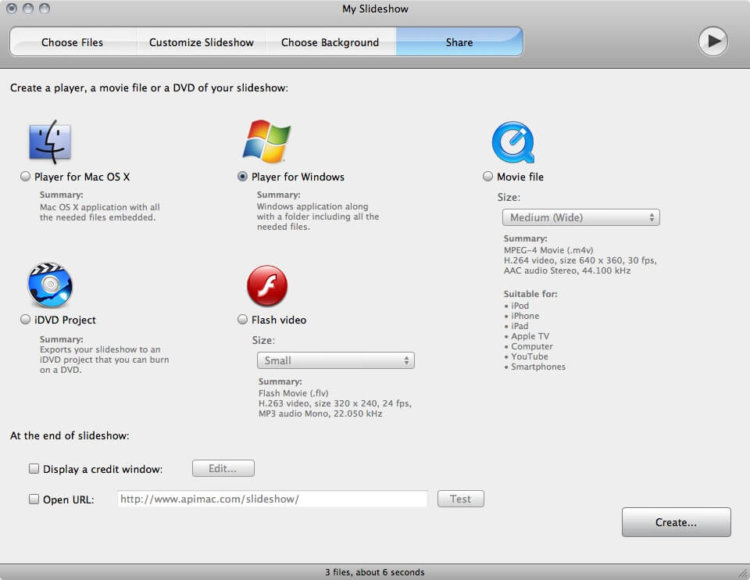Screen dimensions: 750x580
Task: Switch to the Customize Slideshow tab
Action: [x=201, y=42]
